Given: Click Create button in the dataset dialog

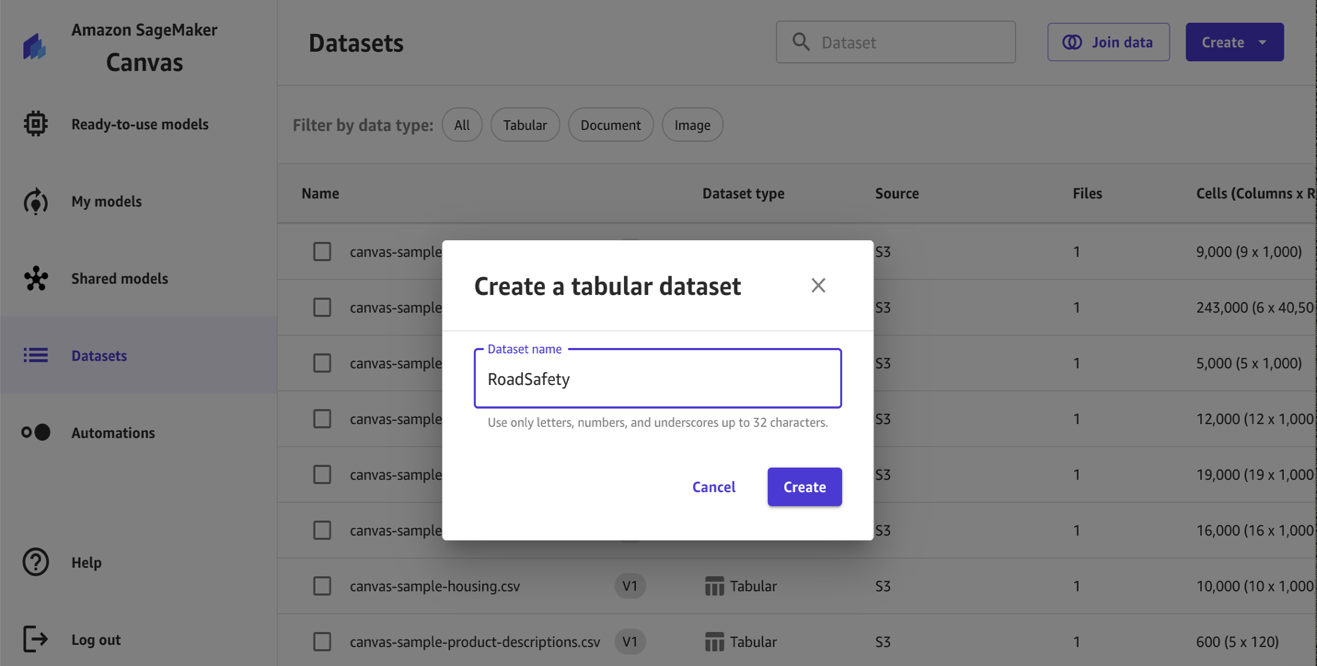Looking at the screenshot, I should point(805,487).
